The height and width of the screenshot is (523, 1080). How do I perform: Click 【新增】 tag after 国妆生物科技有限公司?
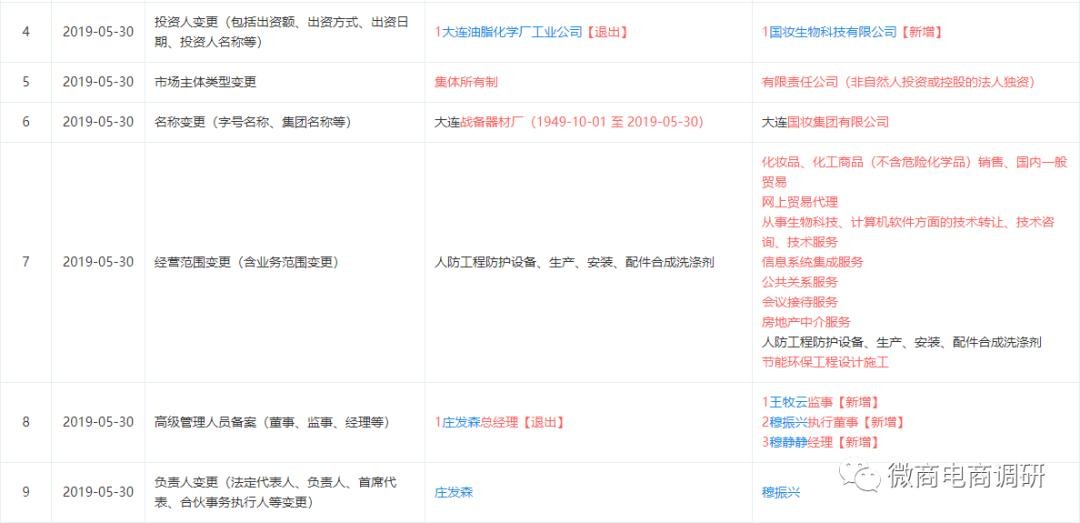tap(920, 32)
